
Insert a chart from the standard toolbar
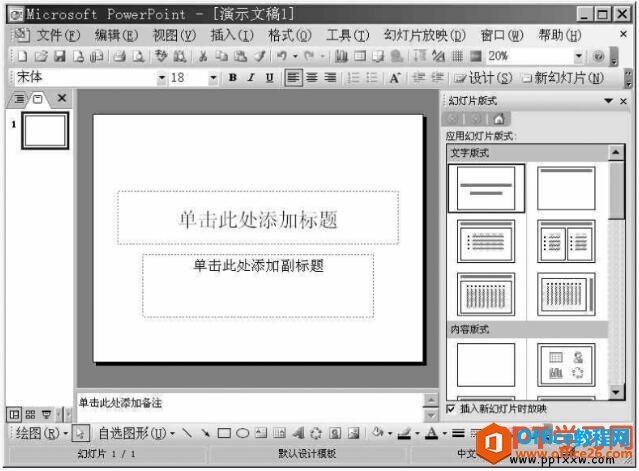pyautogui.click(x=341, y=56)
